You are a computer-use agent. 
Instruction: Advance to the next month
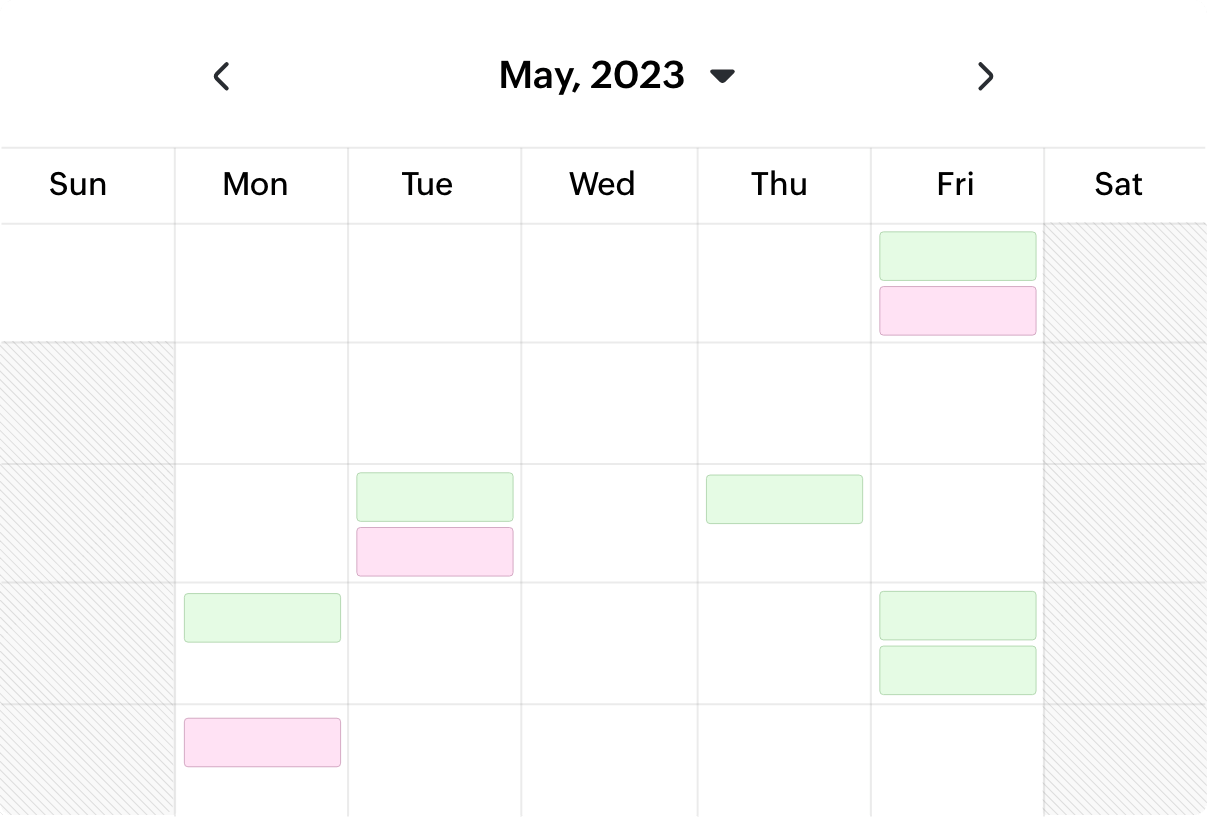(x=985, y=76)
